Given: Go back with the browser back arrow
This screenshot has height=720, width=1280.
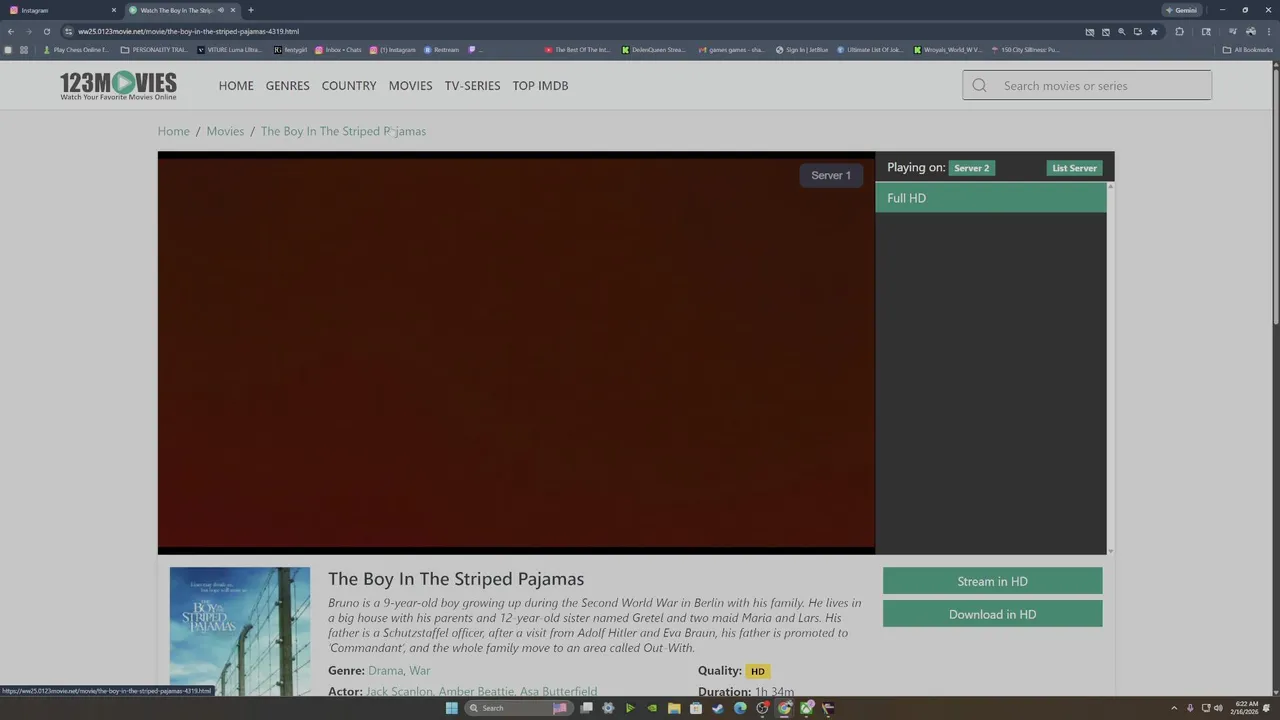Looking at the screenshot, I should coord(11,31).
